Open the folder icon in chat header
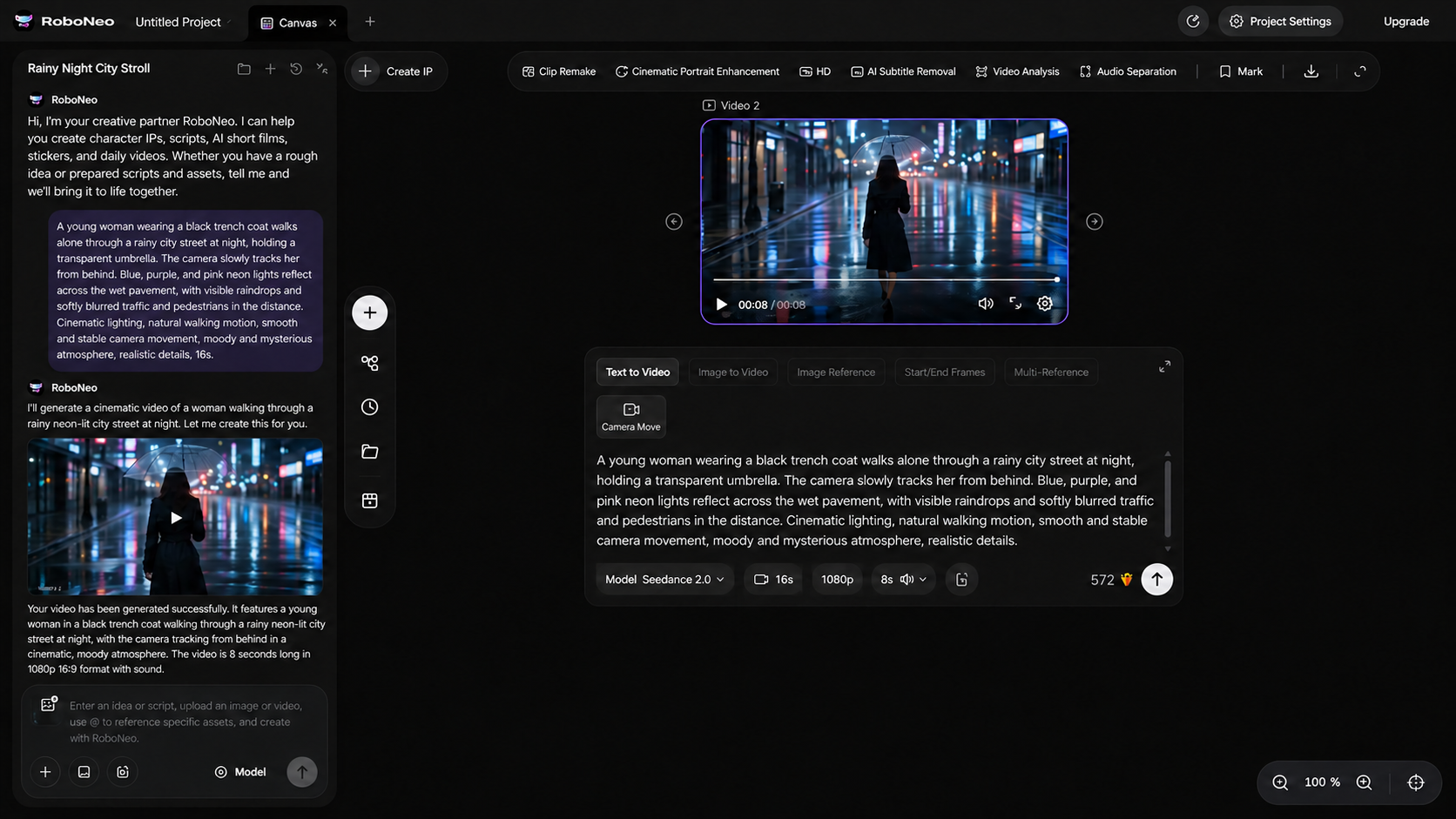This screenshot has width=1456, height=819. tap(244, 69)
